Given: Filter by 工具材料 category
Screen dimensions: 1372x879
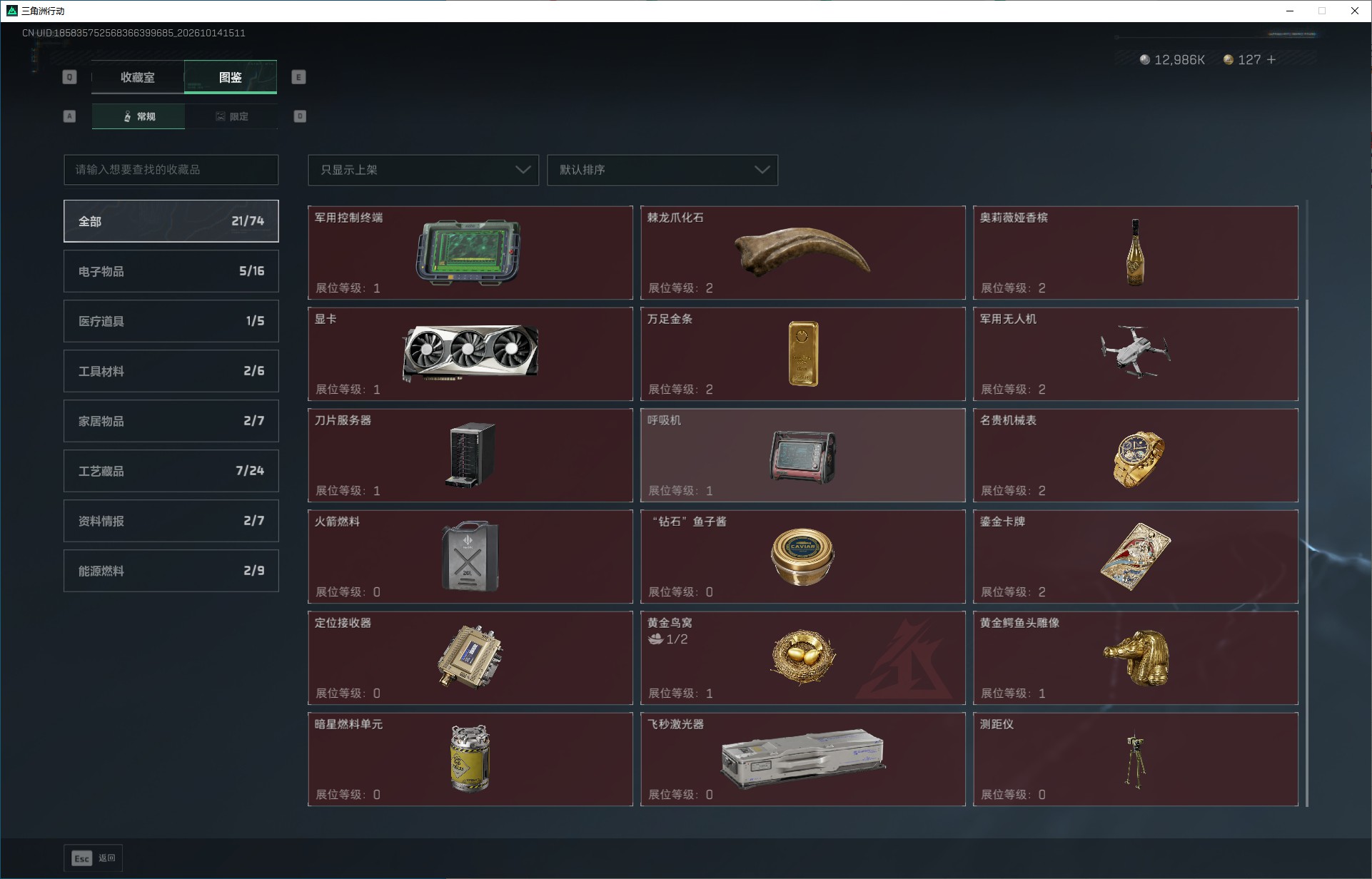Looking at the screenshot, I should [171, 371].
